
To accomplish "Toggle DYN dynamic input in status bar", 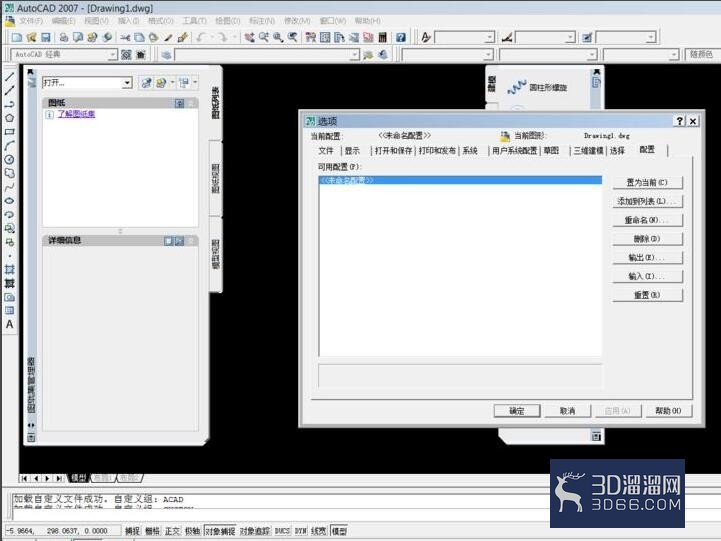I will click(301, 531).
